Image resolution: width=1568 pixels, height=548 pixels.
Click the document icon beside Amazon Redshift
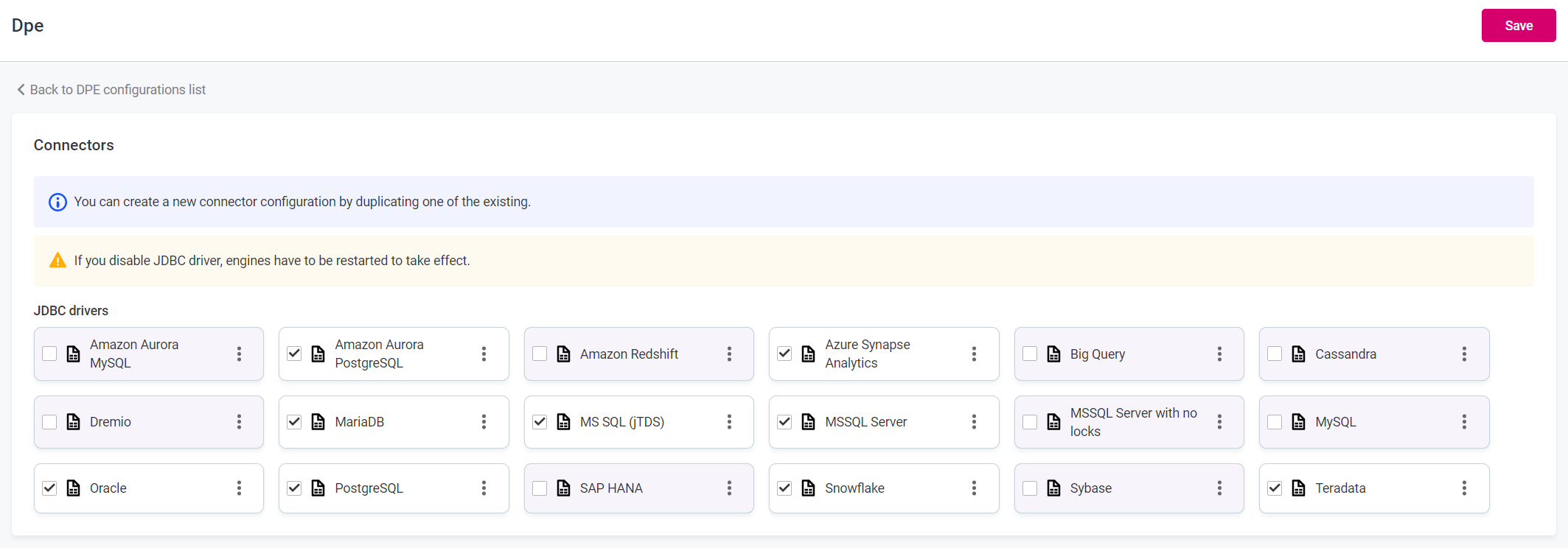tap(563, 354)
